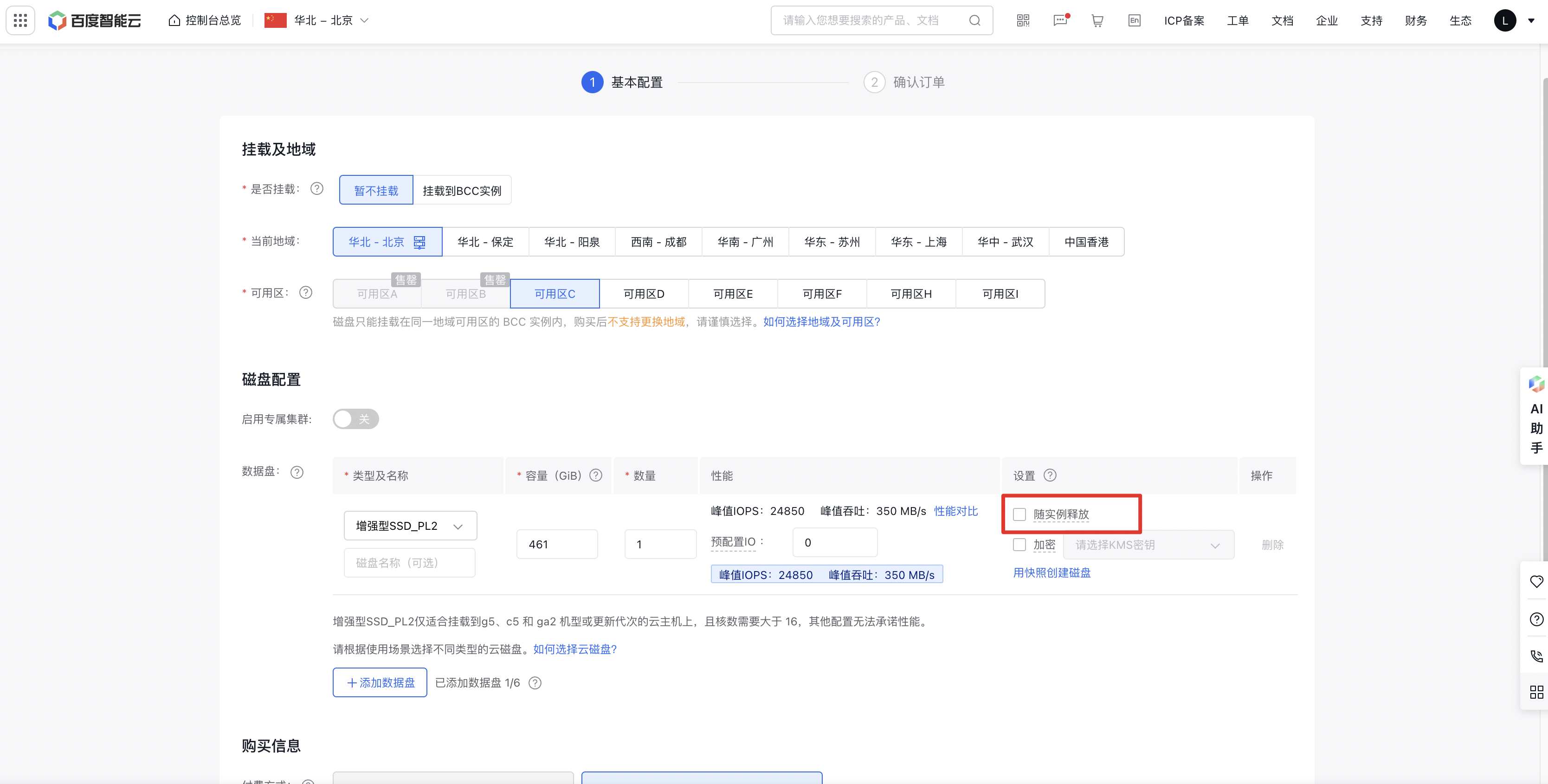This screenshot has width=1548, height=784.
Task: Click the capacity field showing 461
Action: (557, 544)
